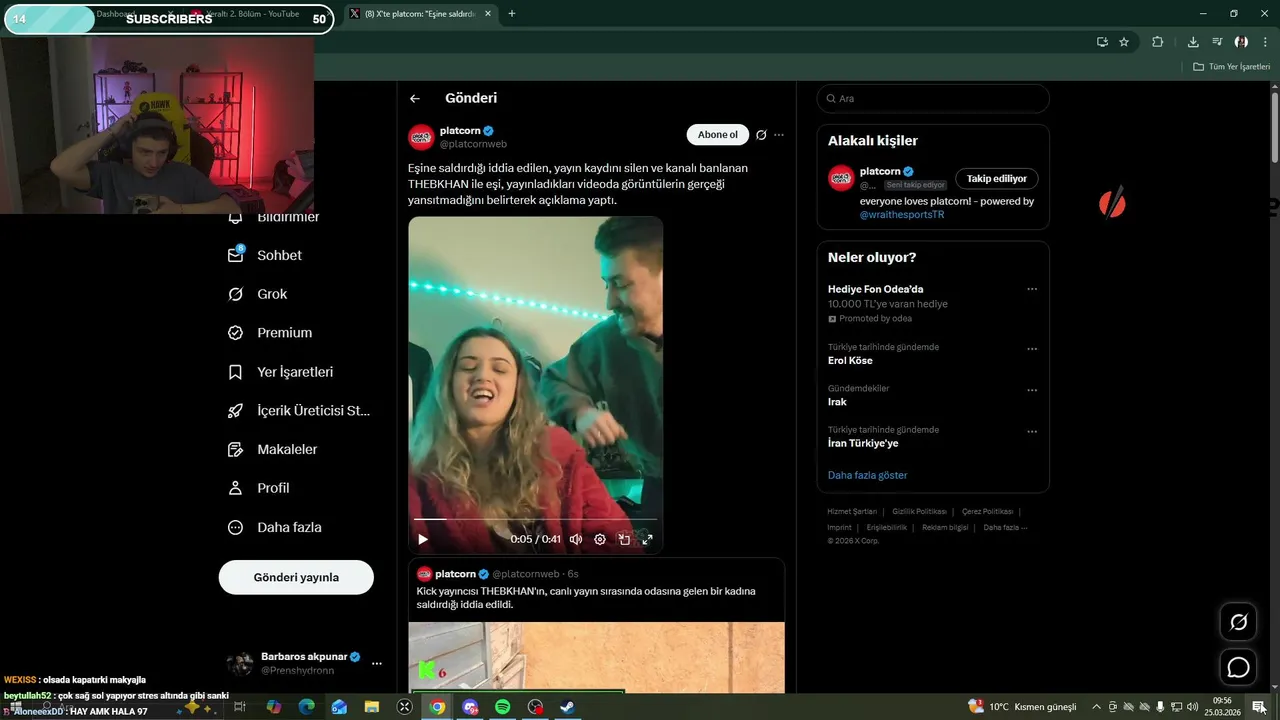The image size is (1280, 720).
Task: Bookmark this page with the star icon
Action: (x=1124, y=42)
